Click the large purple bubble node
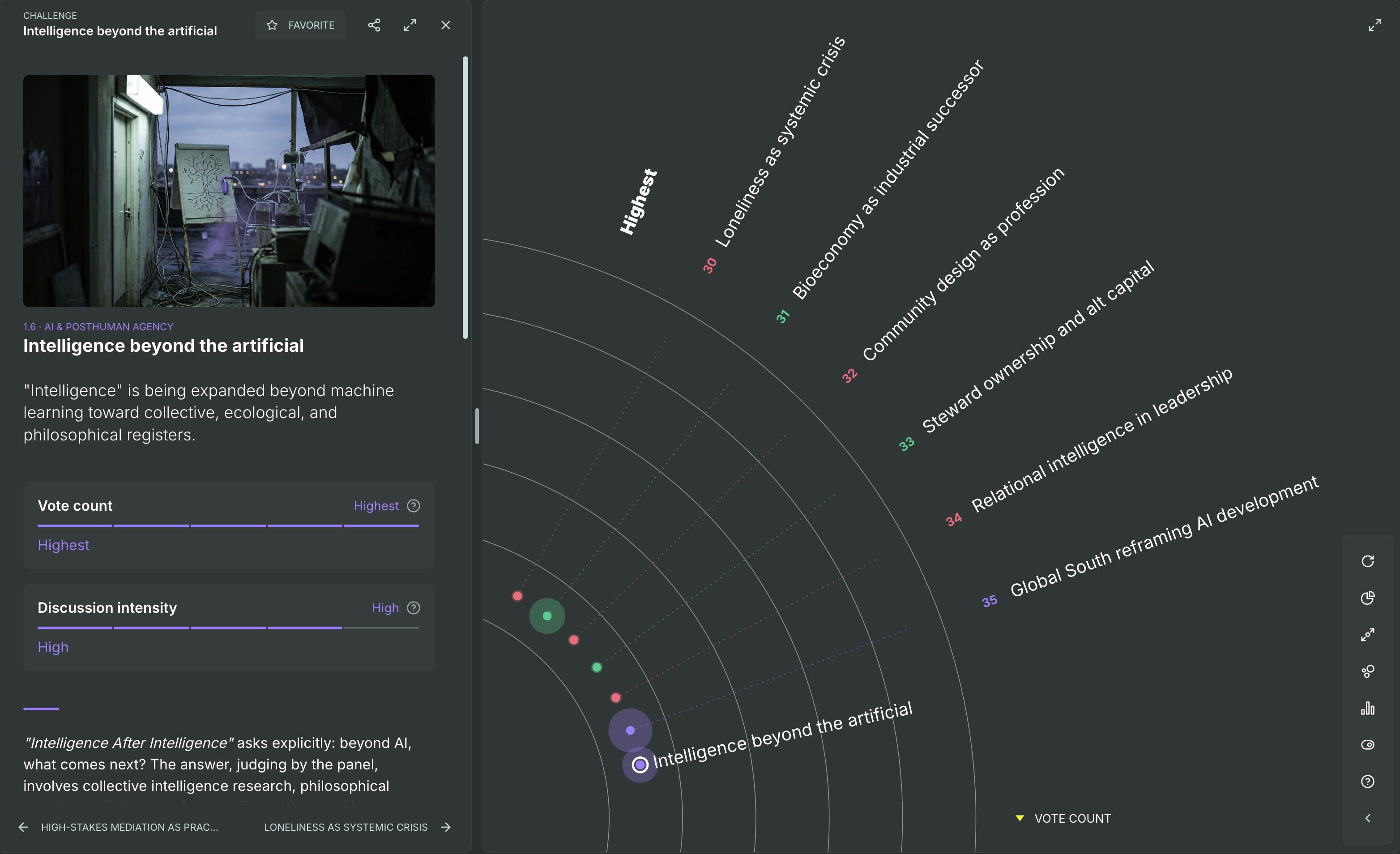This screenshot has width=1400, height=854. pos(630,730)
